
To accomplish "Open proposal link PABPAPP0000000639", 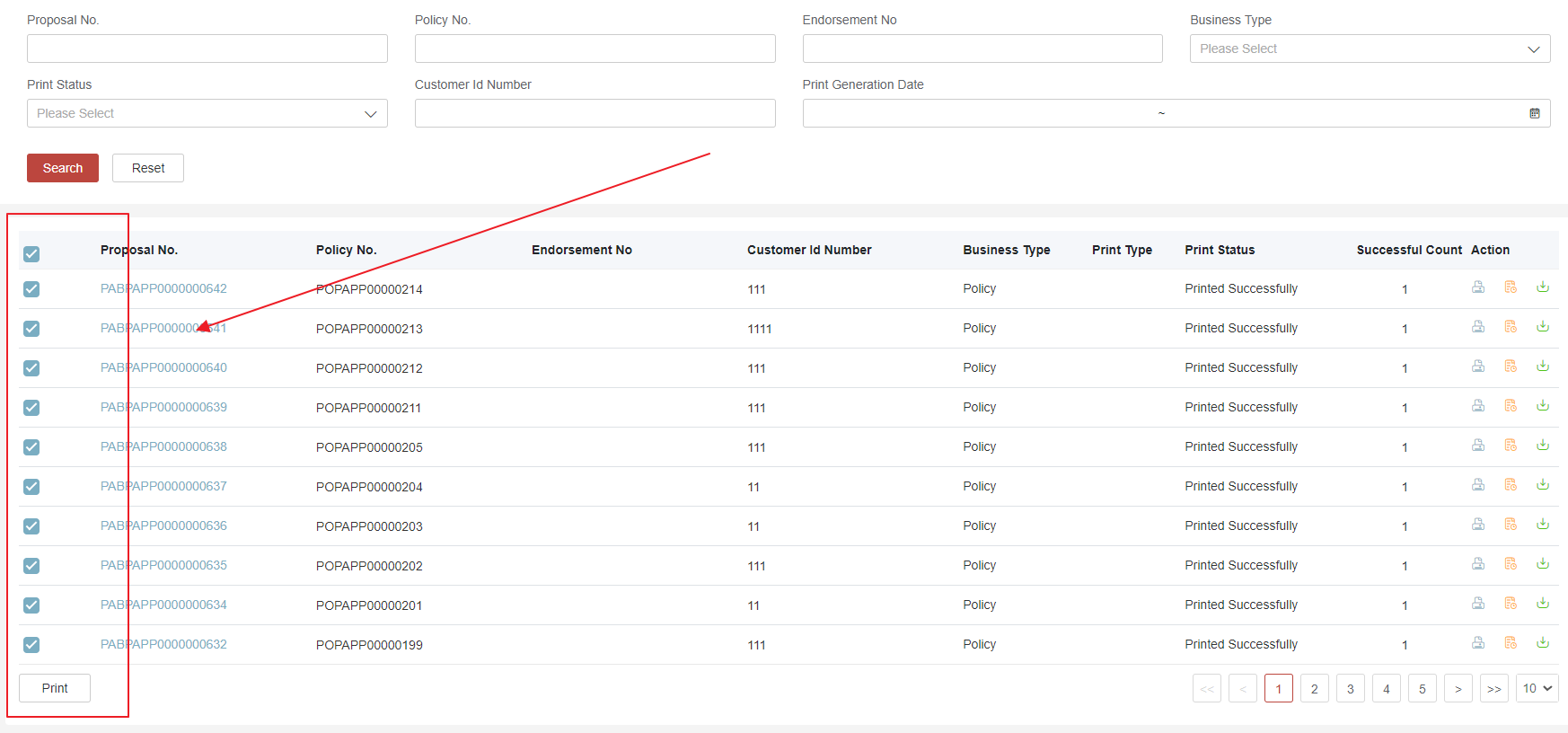I will [163, 407].
